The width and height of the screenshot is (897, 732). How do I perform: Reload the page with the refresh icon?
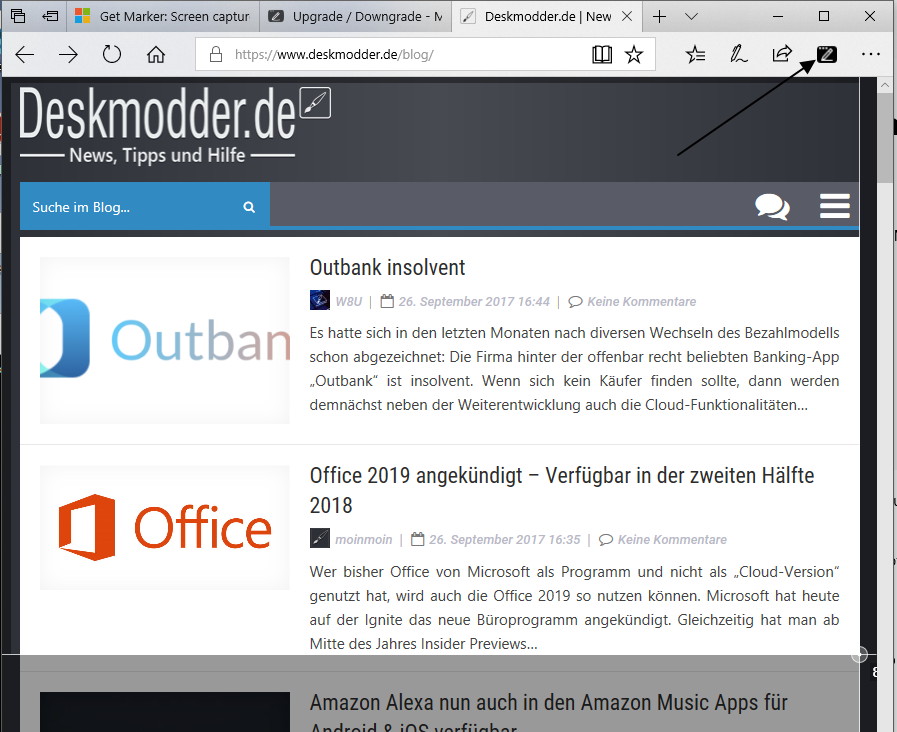(112, 55)
